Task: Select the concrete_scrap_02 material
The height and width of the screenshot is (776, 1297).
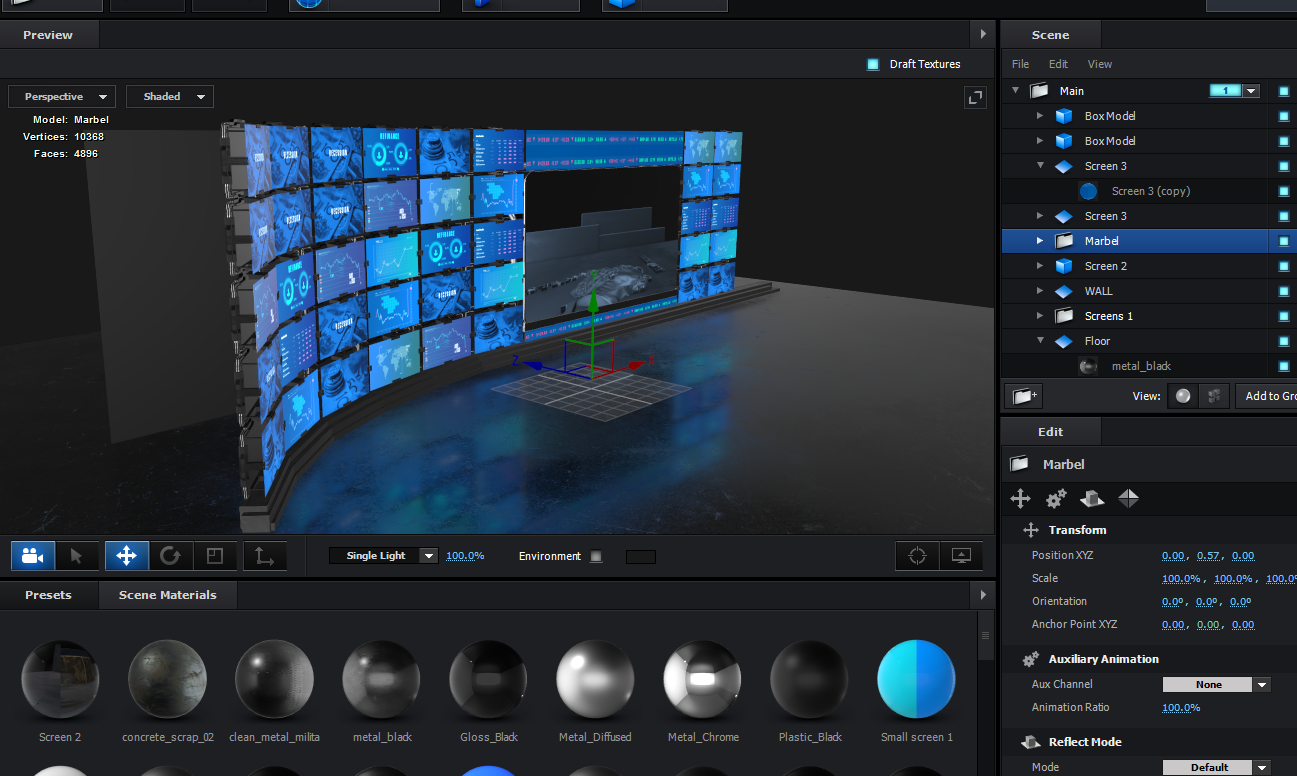Action: click(168, 680)
